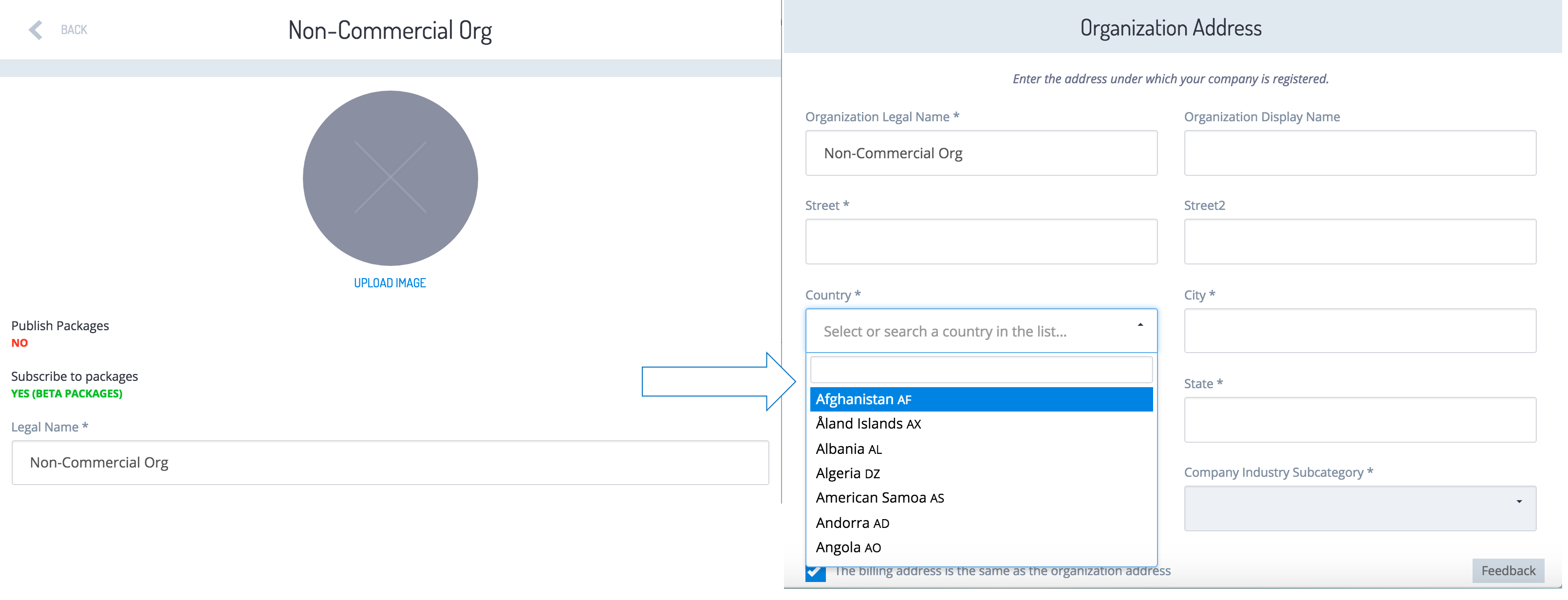Open the Feedback button
The height and width of the screenshot is (600, 1568).
click(x=1508, y=571)
